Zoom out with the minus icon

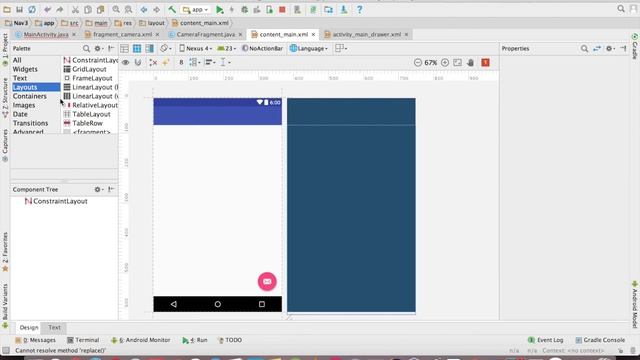click(x=418, y=62)
